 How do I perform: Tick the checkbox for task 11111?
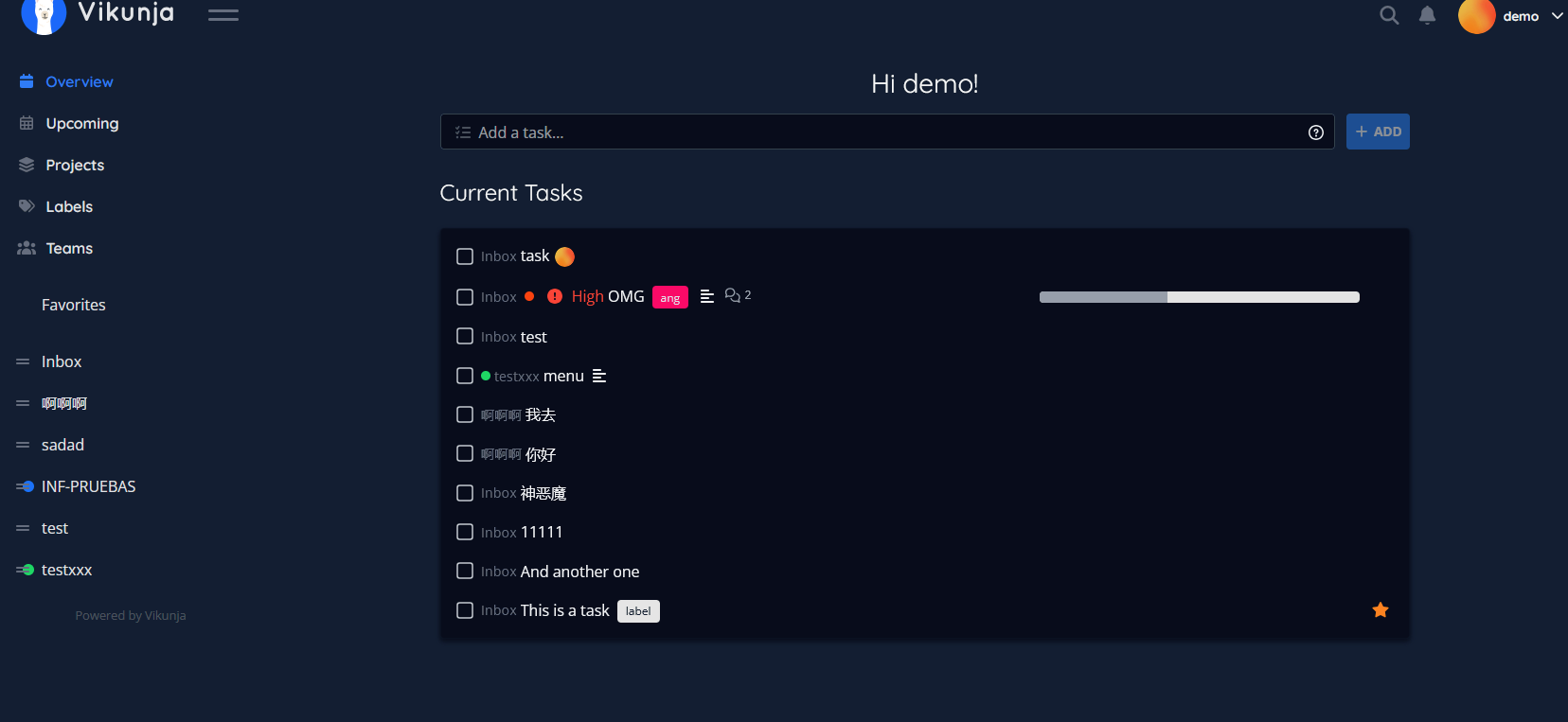465,532
